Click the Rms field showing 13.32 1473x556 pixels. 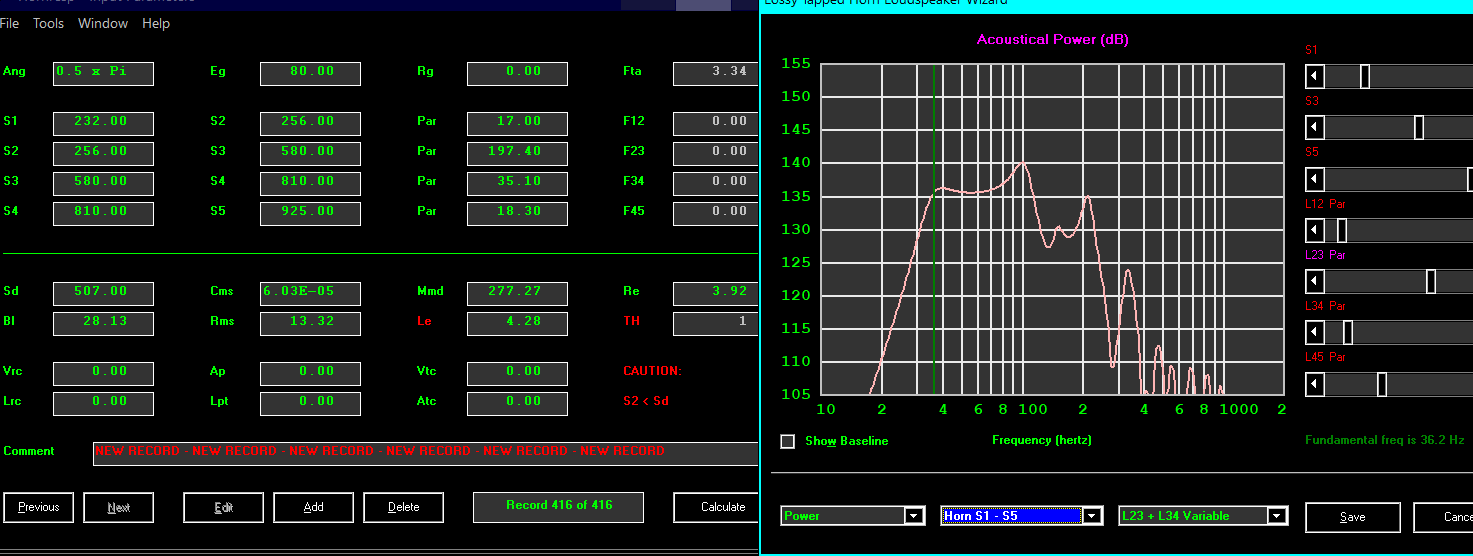coord(310,323)
